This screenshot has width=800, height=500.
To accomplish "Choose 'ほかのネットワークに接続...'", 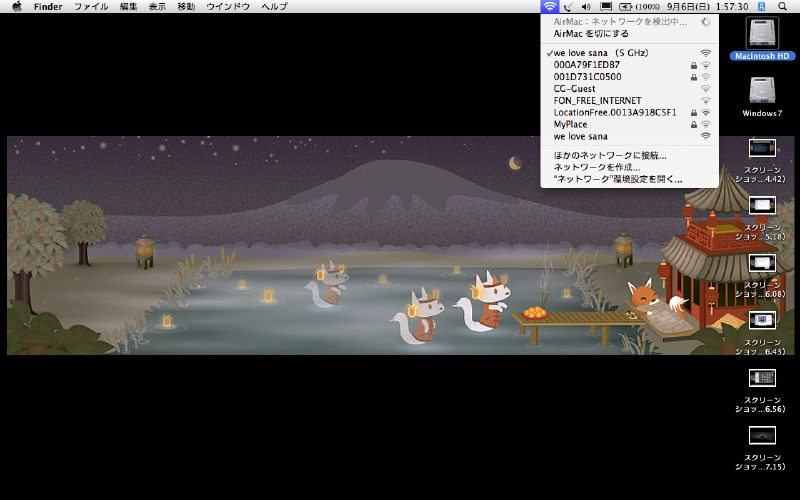I will (x=630, y=155).
